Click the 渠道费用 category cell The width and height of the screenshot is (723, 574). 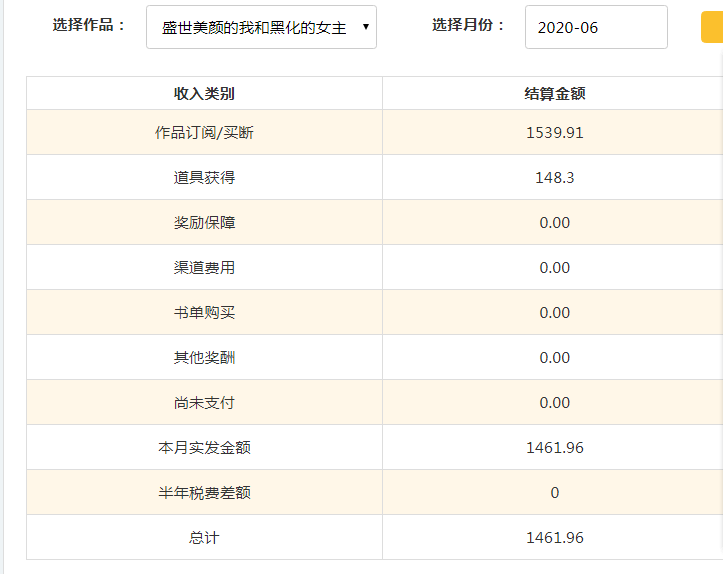click(204, 268)
